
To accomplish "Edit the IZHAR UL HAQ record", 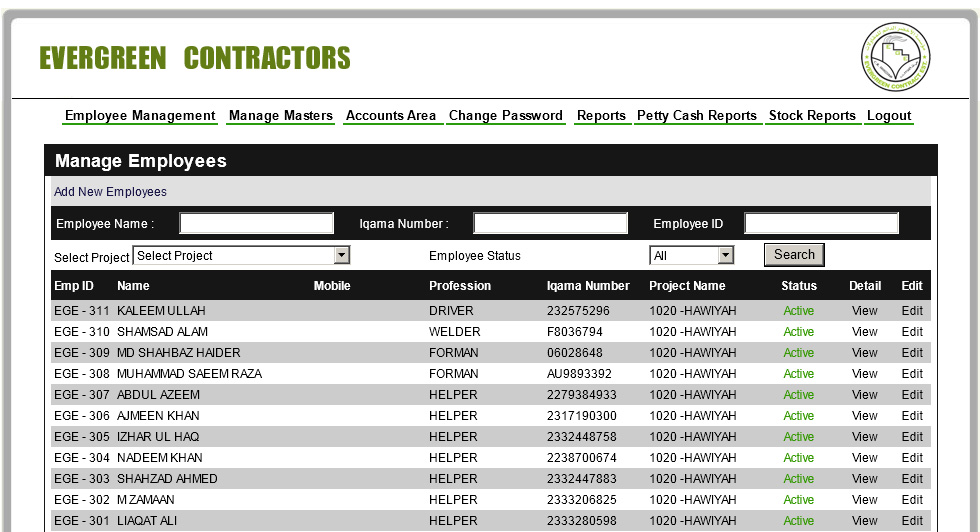I will pos(912,437).
